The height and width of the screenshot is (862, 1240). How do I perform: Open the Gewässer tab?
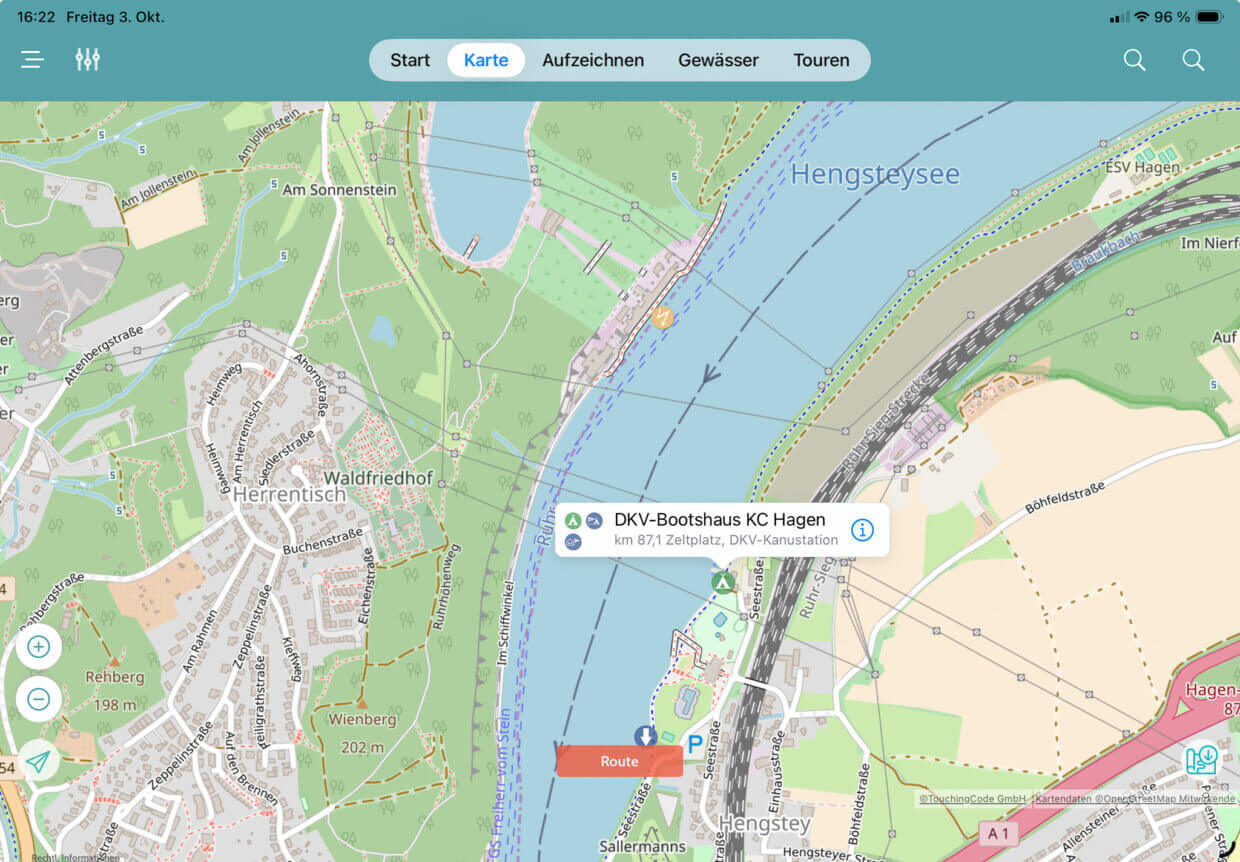[x=718, y=60]
